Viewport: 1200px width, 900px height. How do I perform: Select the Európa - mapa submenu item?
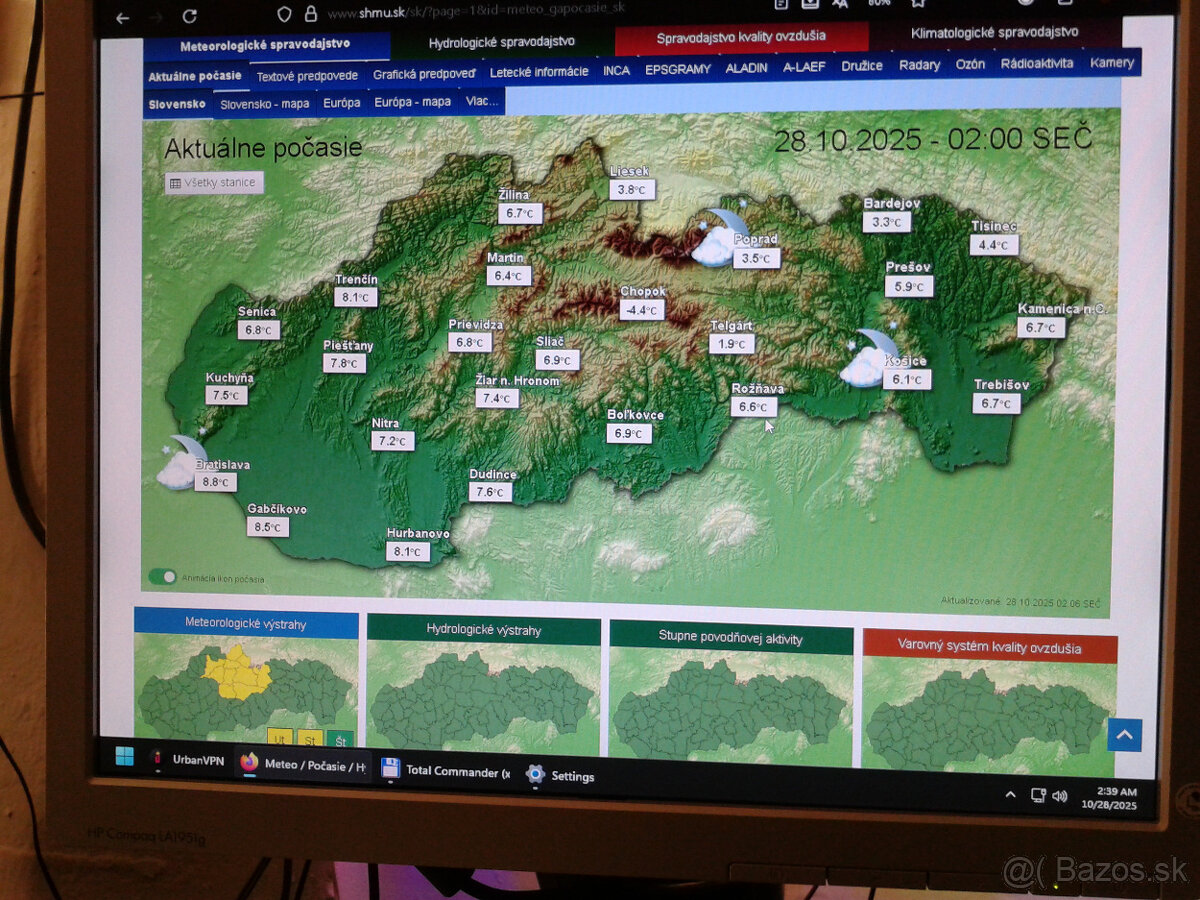tap(412, 102)
